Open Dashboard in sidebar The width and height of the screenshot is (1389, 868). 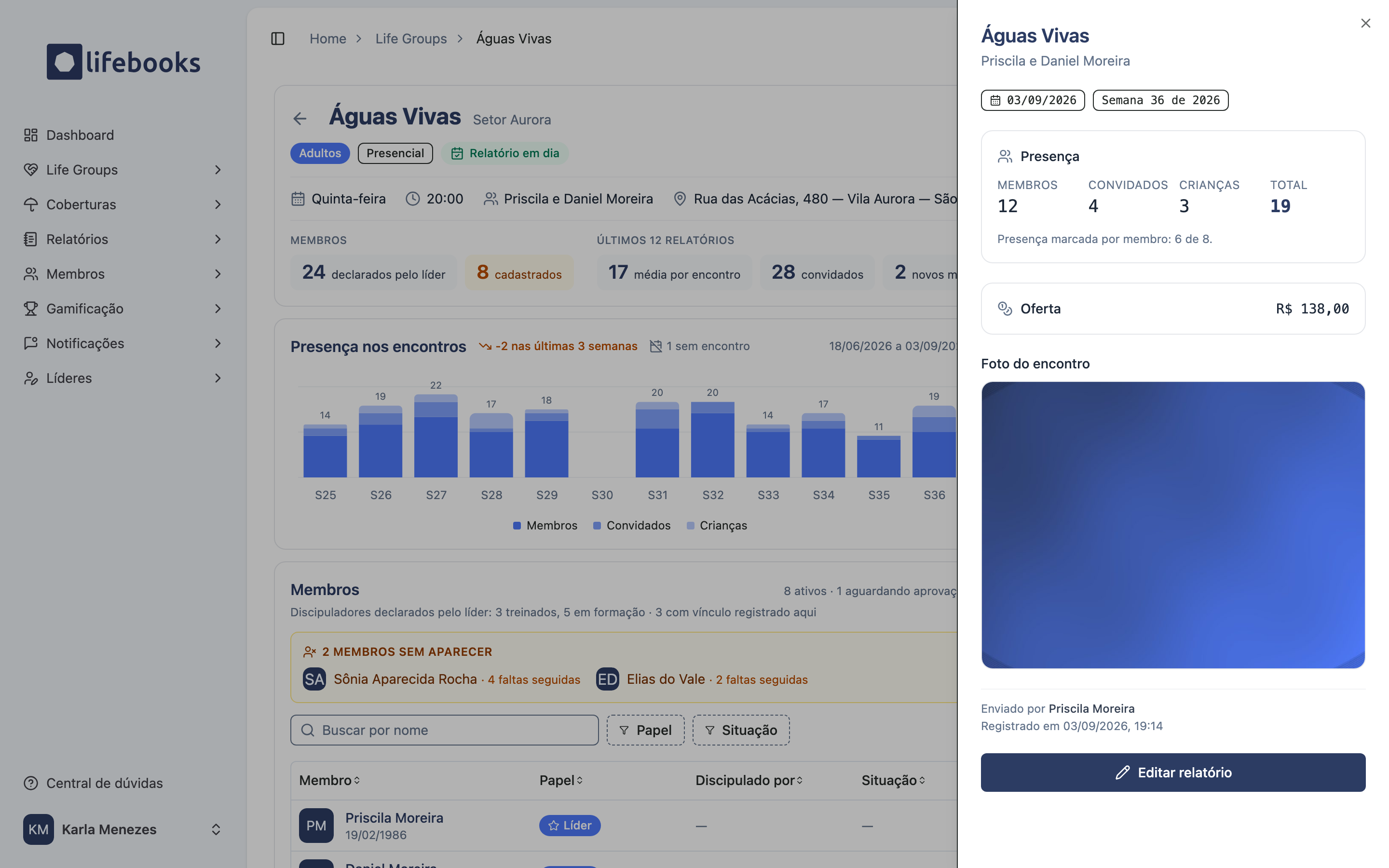(123, 135)
